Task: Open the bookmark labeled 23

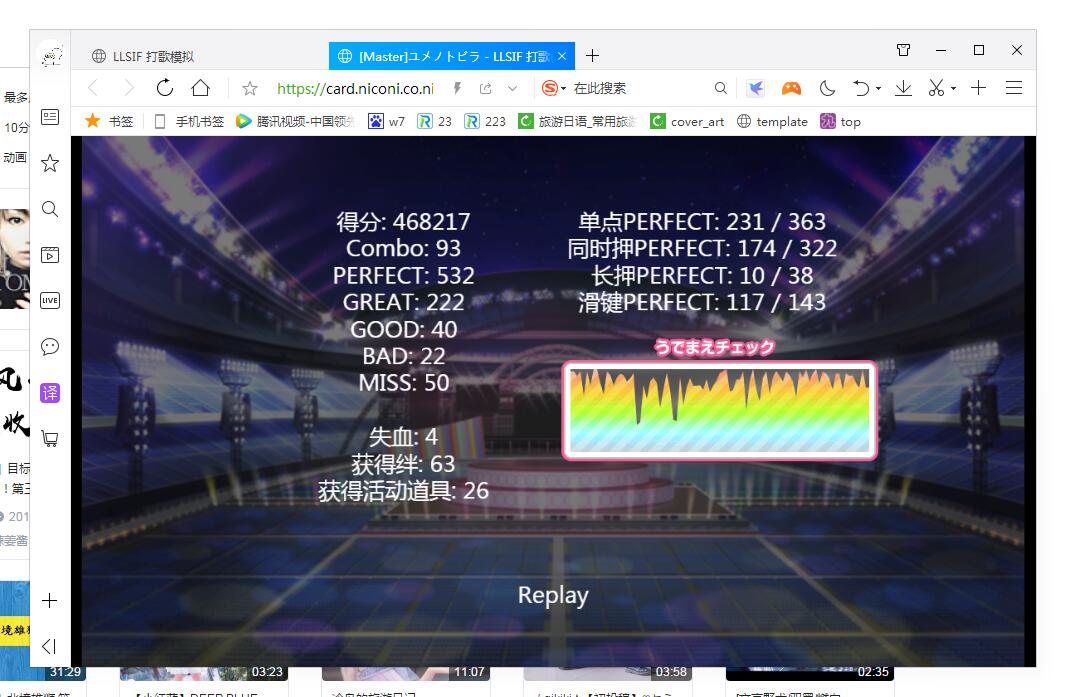Action: pyautogui.click(x=434, y=122)
